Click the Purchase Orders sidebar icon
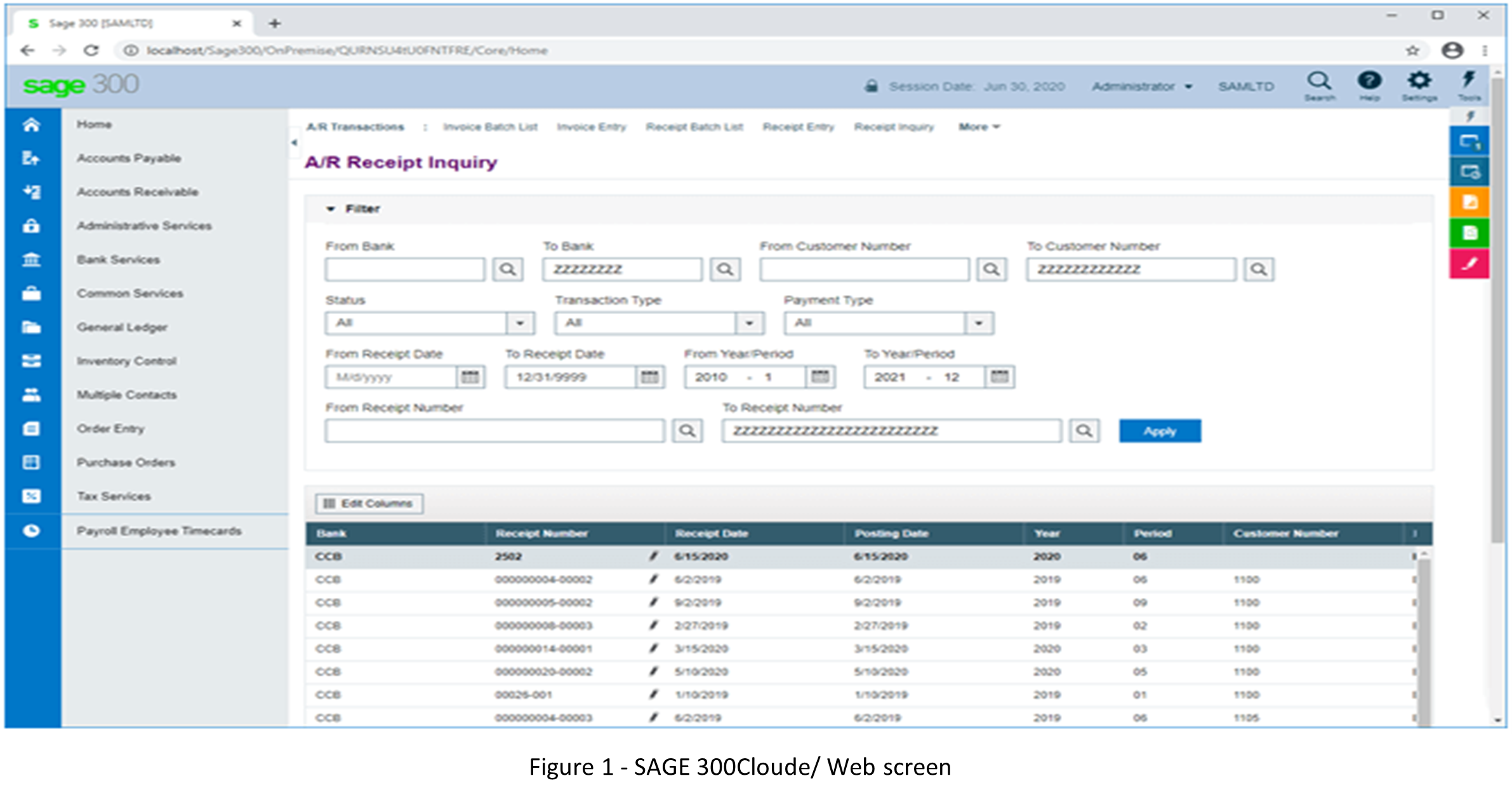Viewport: 1512px width, 790px height. 31,462
